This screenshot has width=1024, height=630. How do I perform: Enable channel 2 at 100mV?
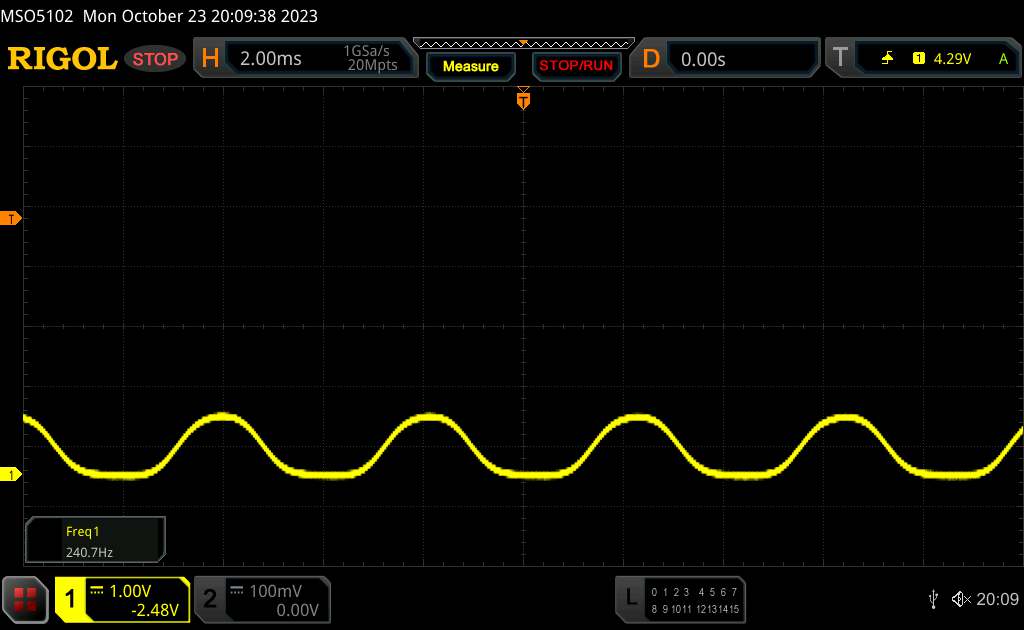click(260, 599)
